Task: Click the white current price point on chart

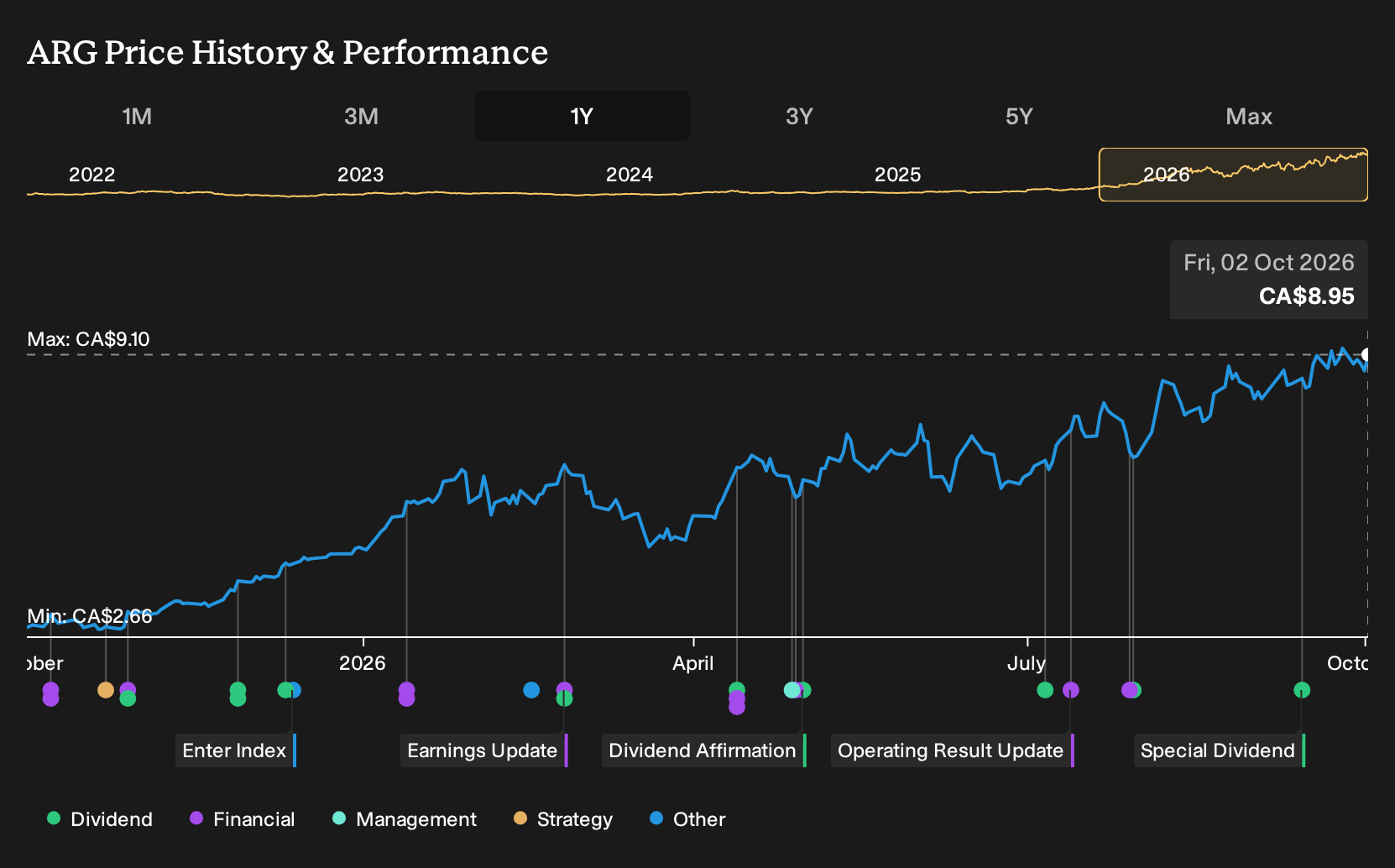Action: (x=1366, y=355)
